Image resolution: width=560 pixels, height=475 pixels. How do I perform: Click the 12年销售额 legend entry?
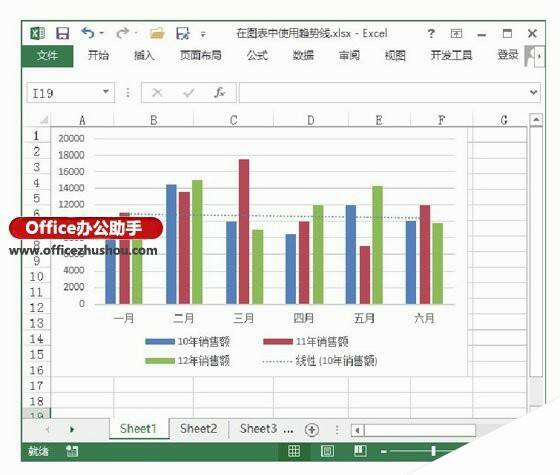(188, 361)
